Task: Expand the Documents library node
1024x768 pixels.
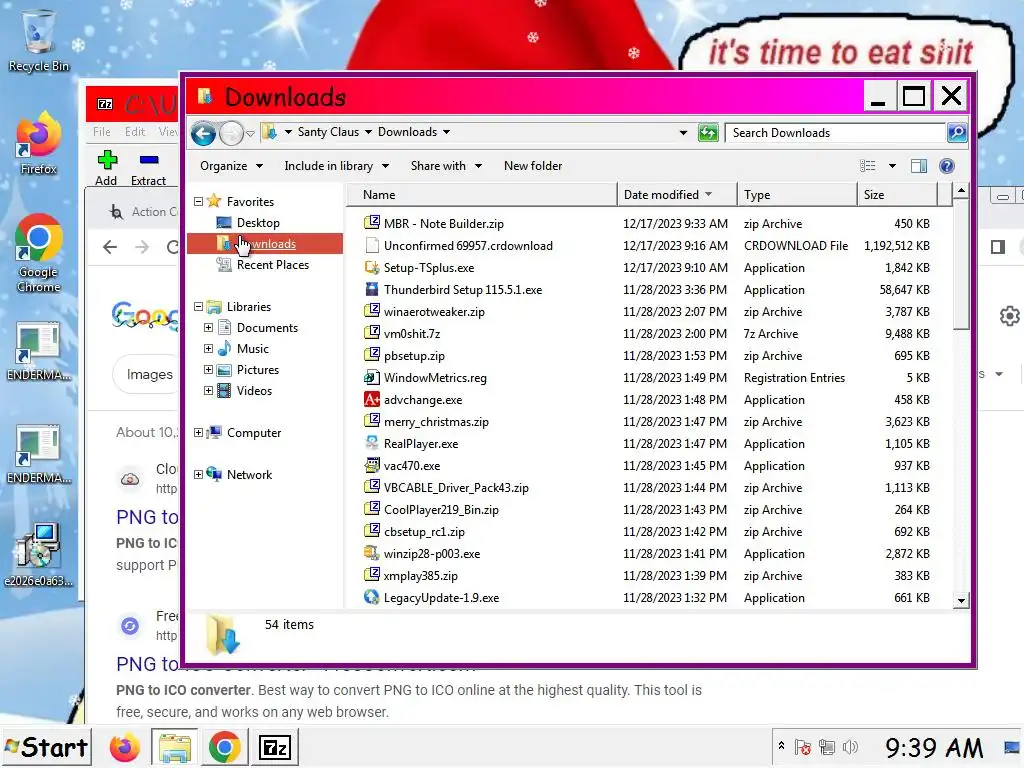Action: pyautogui.click(x=208, y=328)
